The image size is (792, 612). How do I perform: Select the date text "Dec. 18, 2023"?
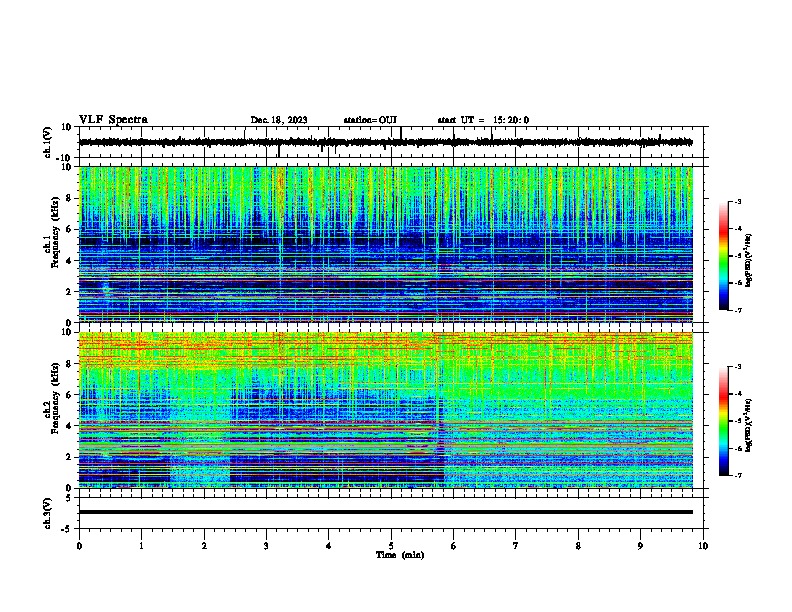[x=279, y=120]
